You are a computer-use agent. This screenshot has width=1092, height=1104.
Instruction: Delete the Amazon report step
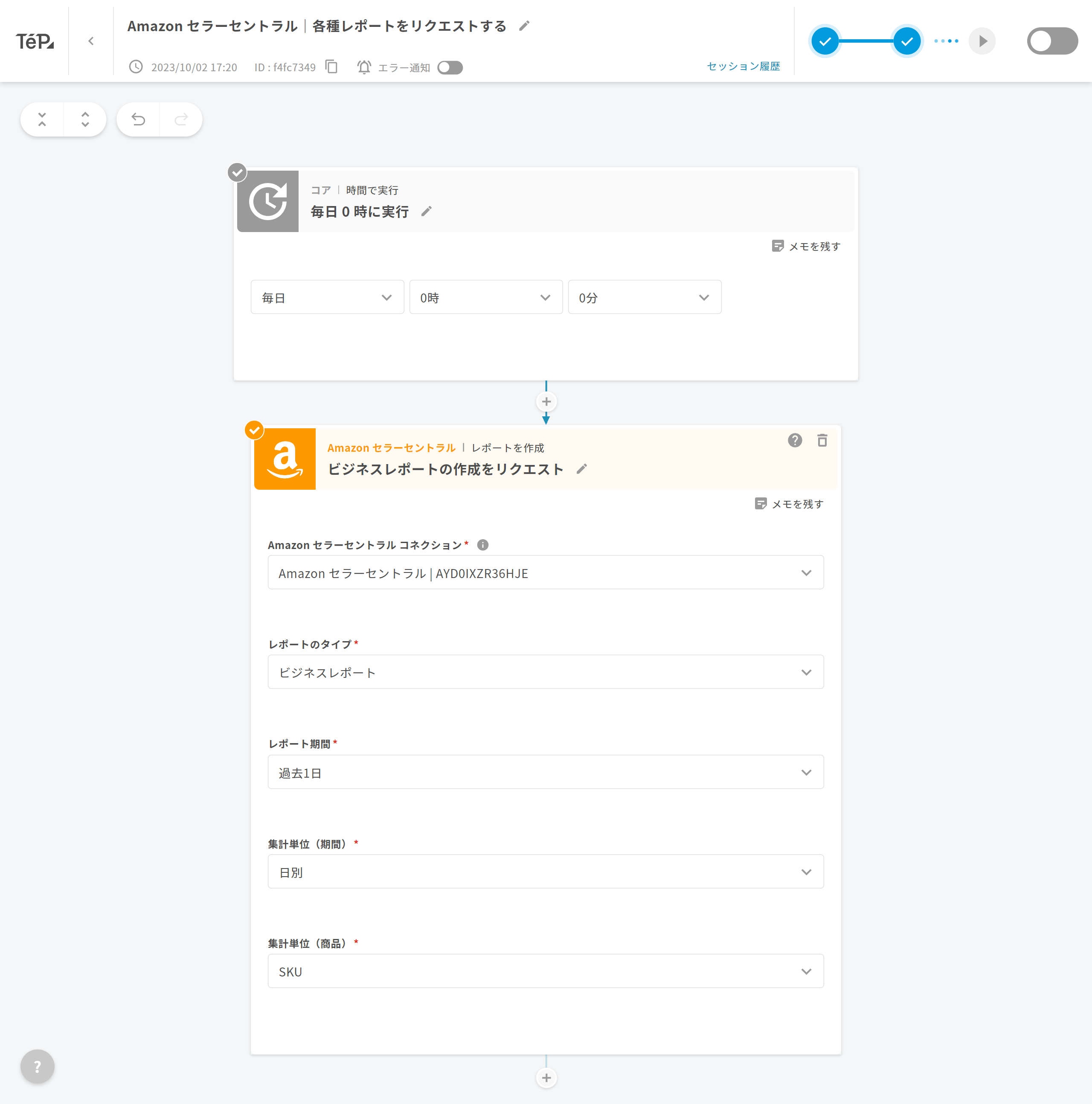[x=822, y=440]
